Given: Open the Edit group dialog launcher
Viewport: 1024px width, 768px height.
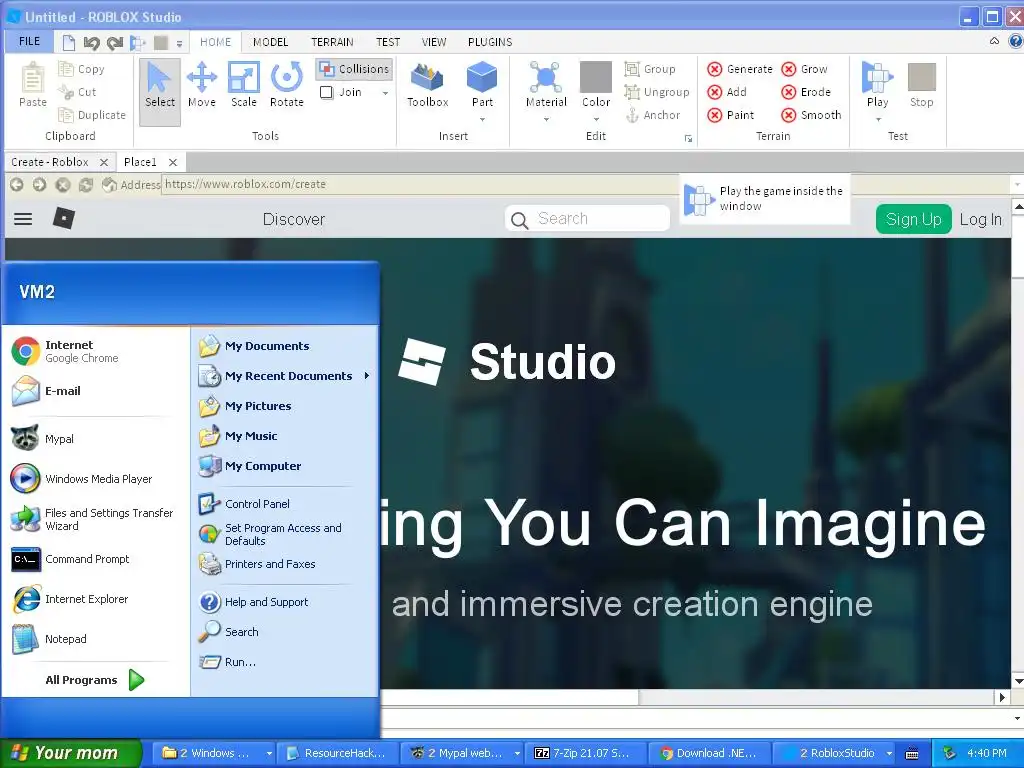Looking at the screenshot, I should tap(688, 138).
